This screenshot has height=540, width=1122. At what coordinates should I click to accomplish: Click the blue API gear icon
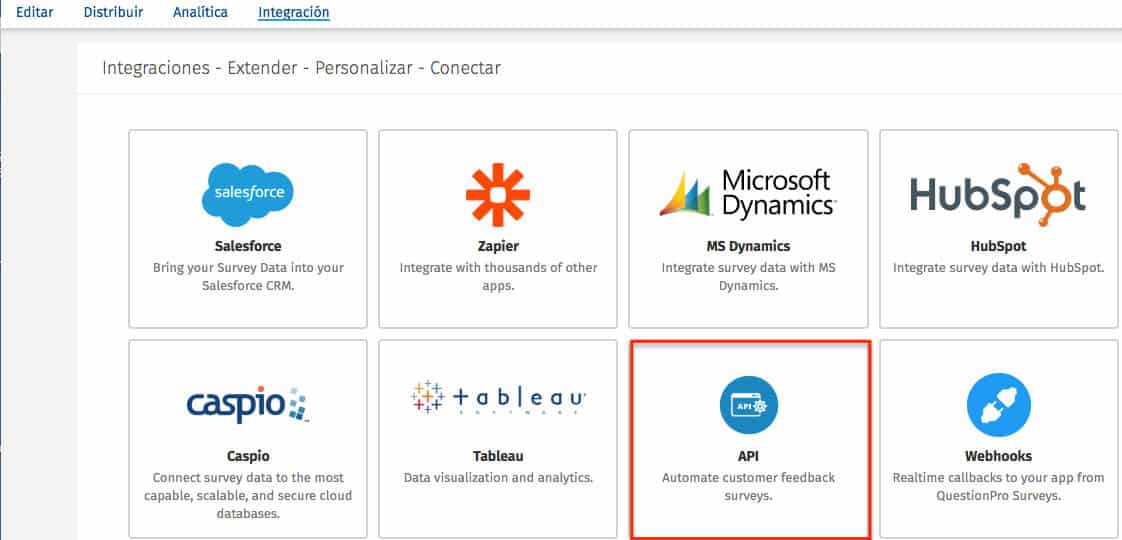748,405
